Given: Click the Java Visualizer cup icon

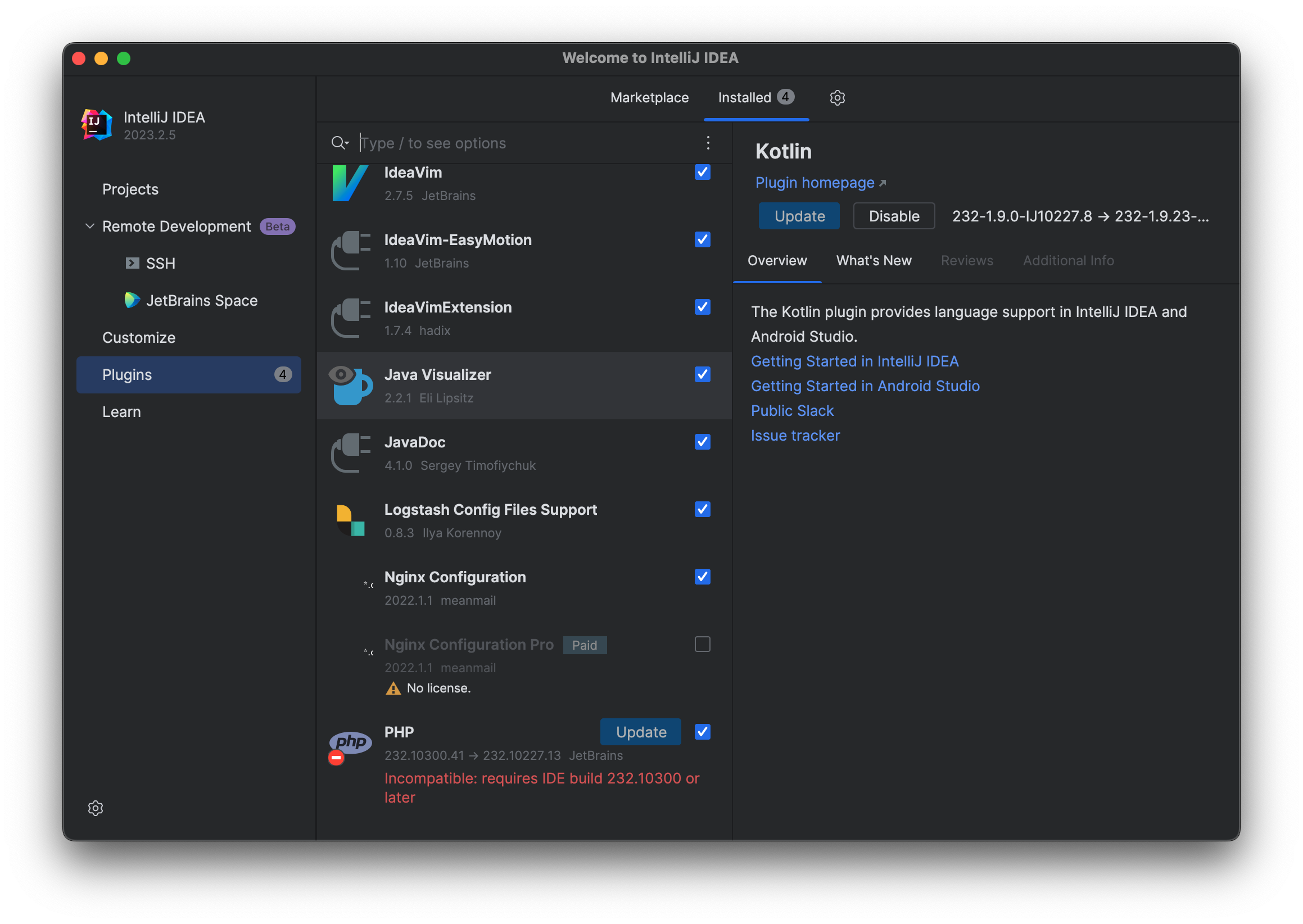Looking at the screenshot, I should click(x=351, y=386).
